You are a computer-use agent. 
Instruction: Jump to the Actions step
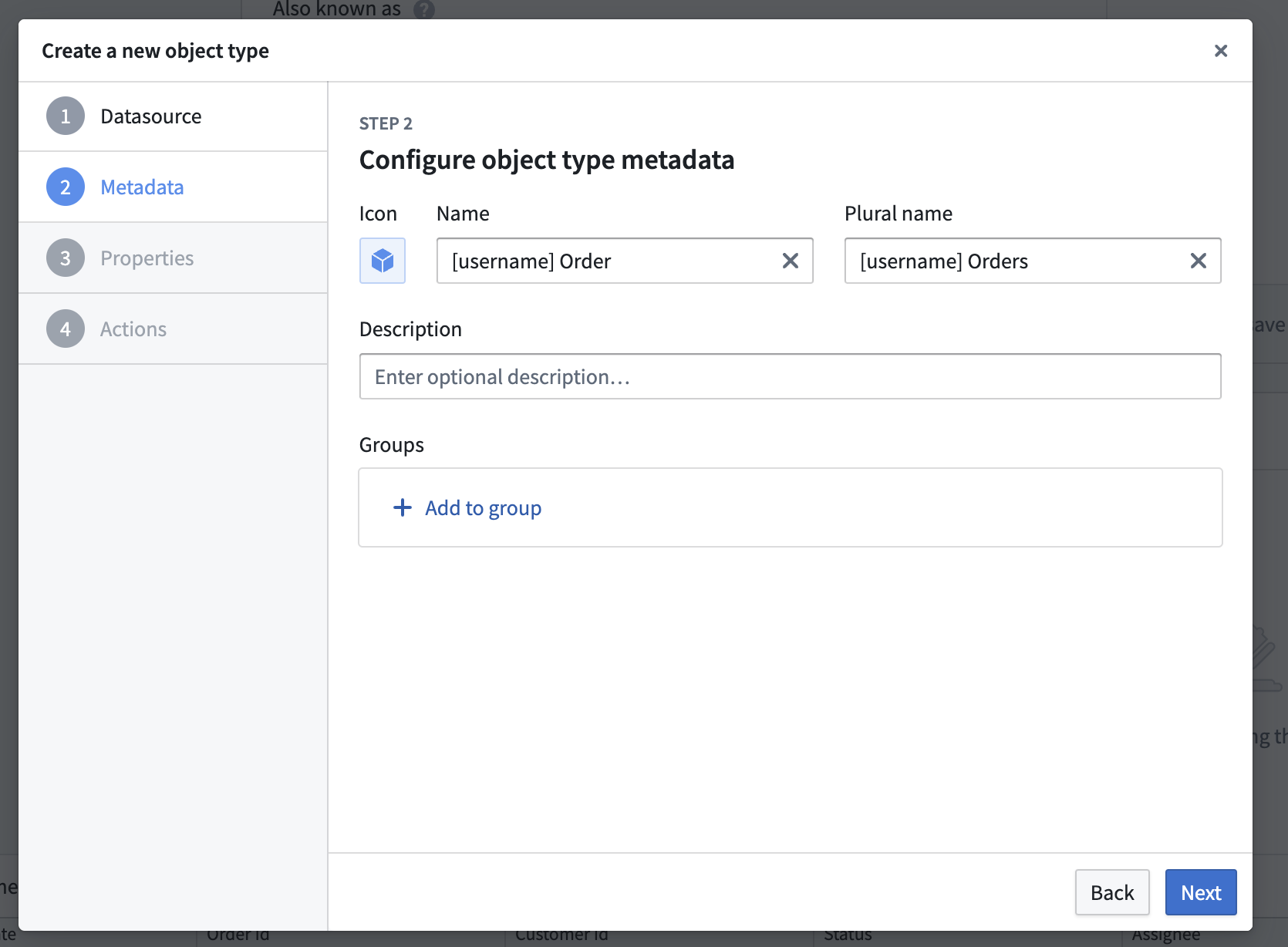tap(133, 329)
